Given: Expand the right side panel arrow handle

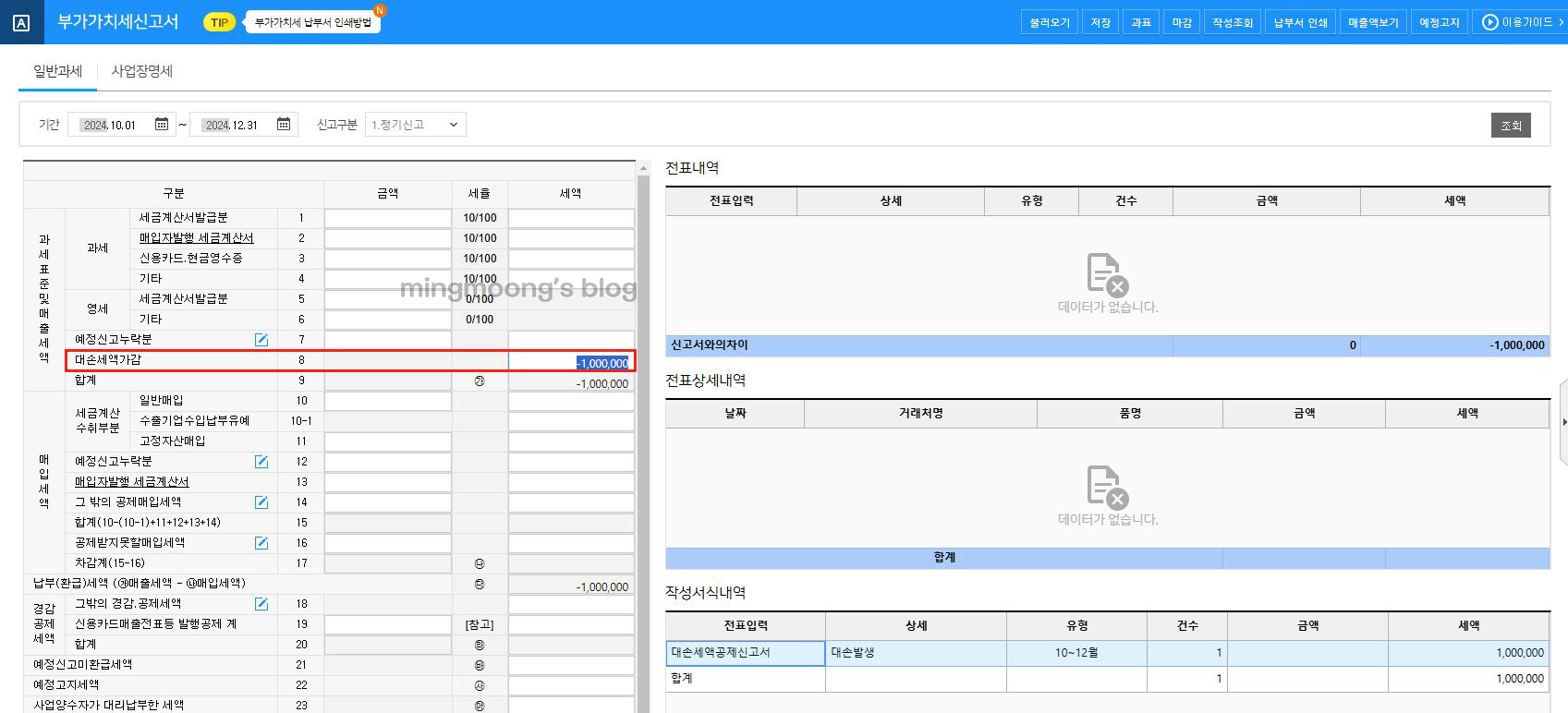Looking at the screenshot, I should point(1563,422).
